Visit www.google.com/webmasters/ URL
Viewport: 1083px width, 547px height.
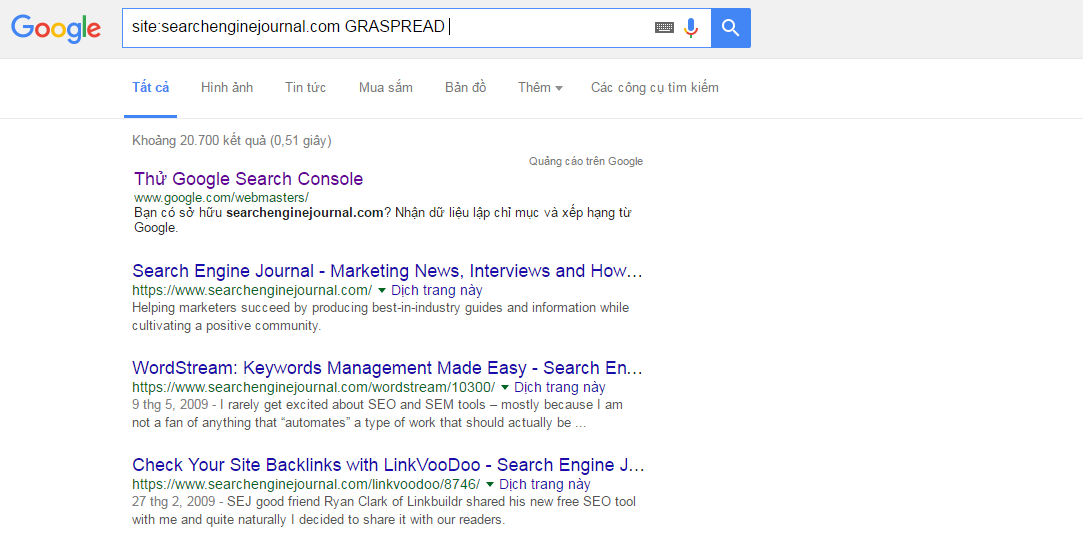coord(221,198)
